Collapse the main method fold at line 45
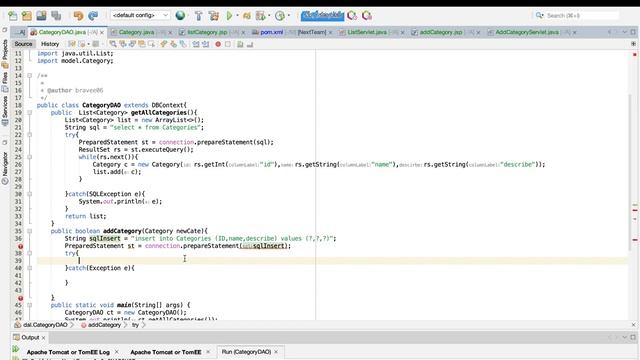Screen dimensions: 640x360 [29, 305]
